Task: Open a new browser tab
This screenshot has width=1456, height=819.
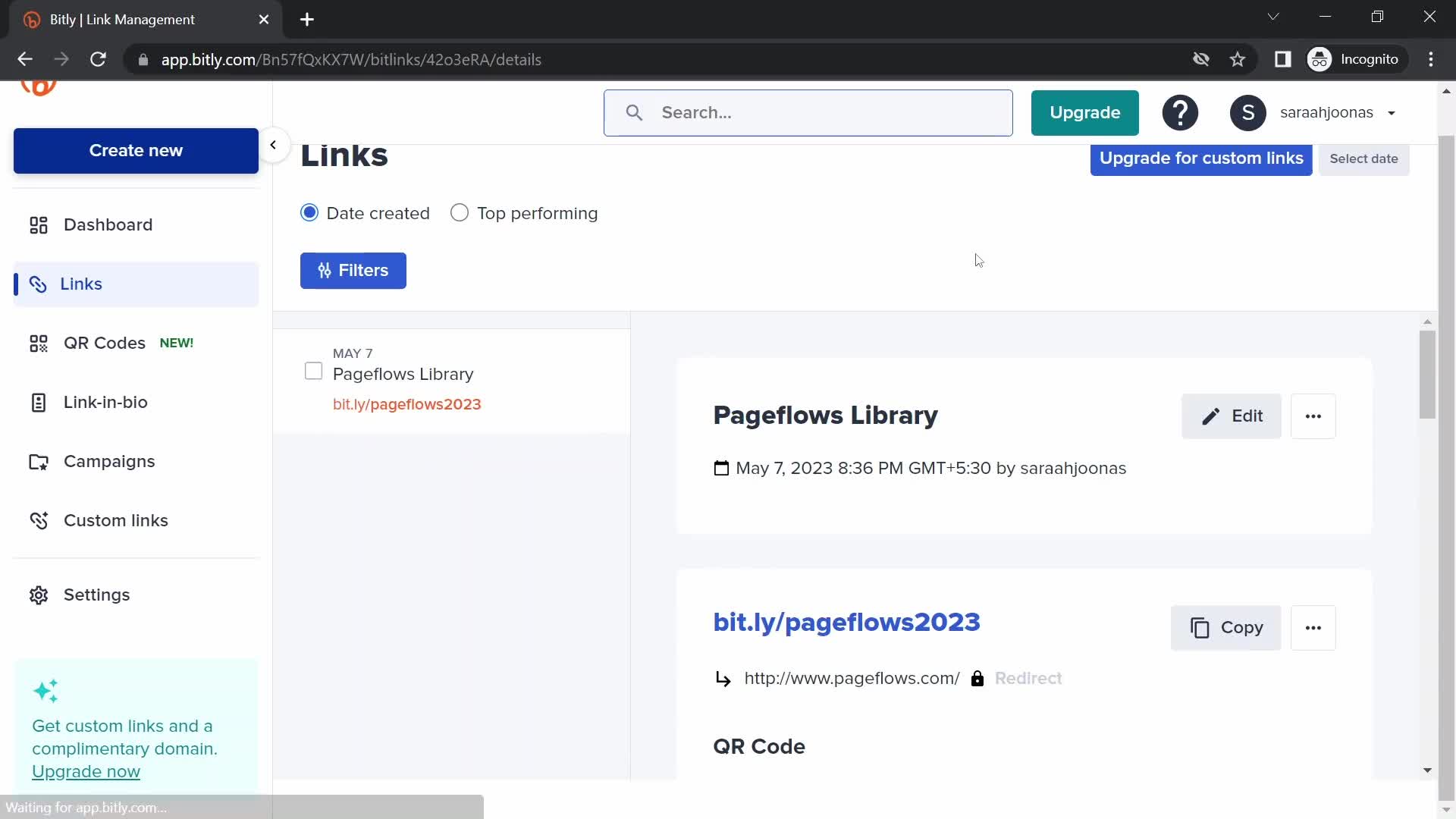Action: click(x=307, y=20)
